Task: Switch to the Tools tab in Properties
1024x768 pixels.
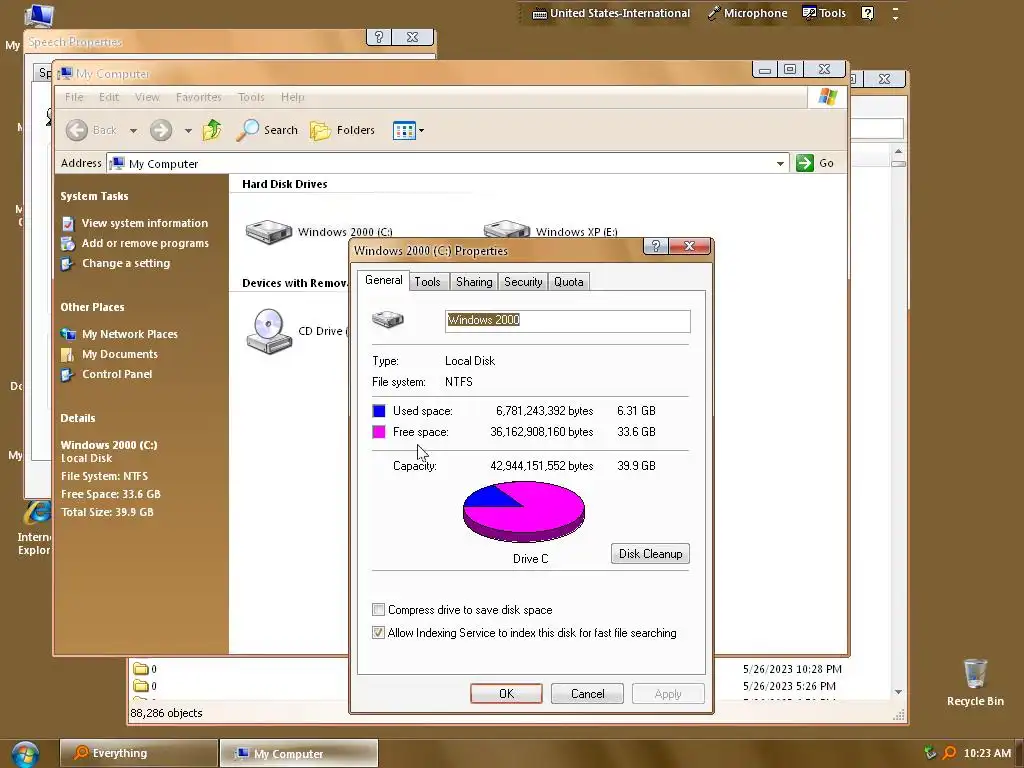Action: [427, 282]
